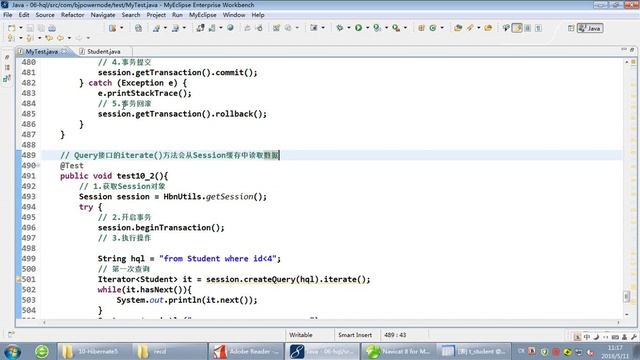This screenshot has width=640, height=360.
Task: Minimize the editor area icon
Action: 623,50
